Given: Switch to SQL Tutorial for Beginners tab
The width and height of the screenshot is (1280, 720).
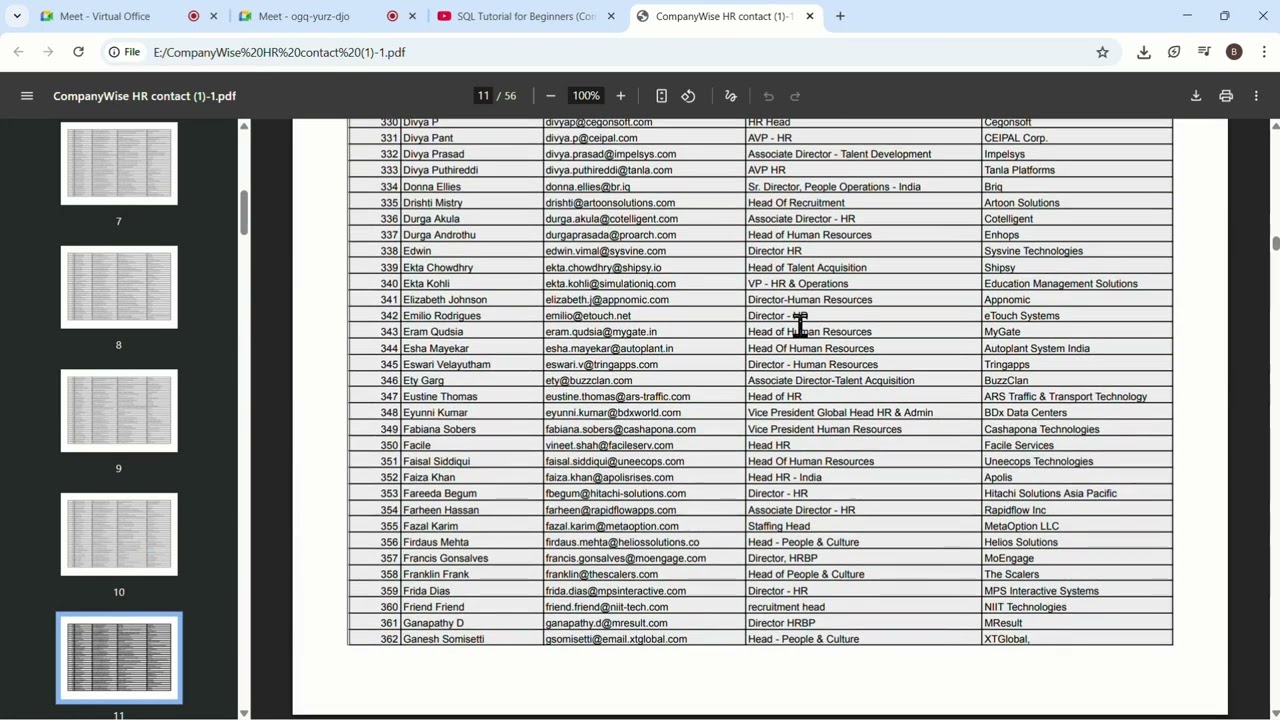Looking at the screenshot, I should tap(527, 16).
